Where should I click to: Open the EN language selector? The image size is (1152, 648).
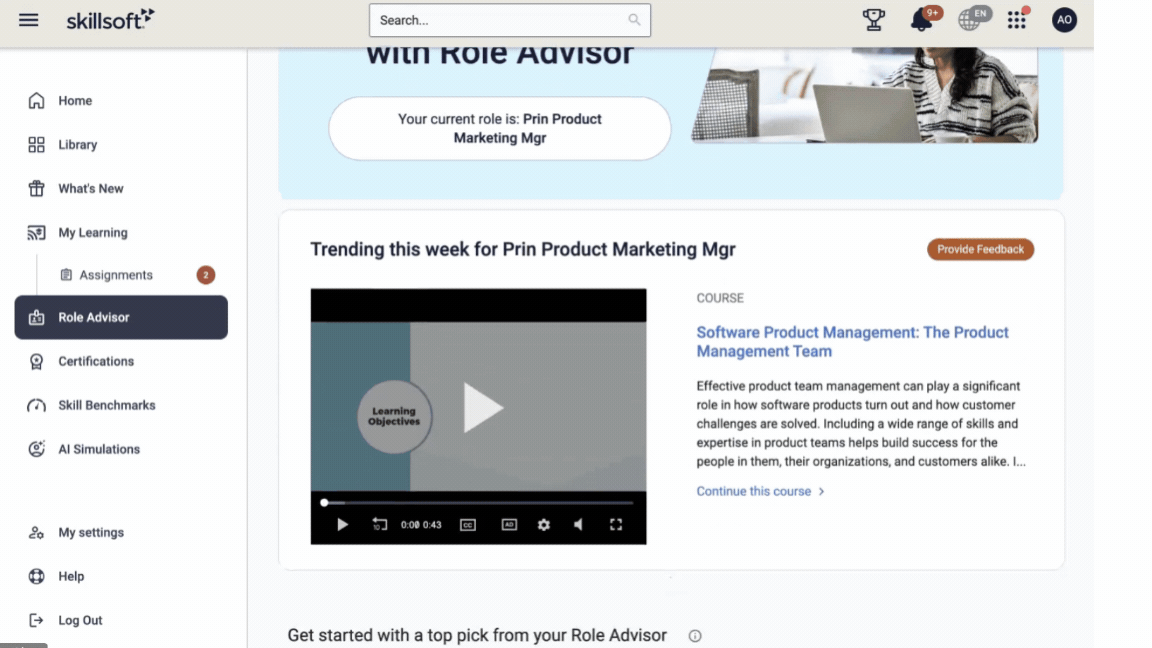pyautogui.click(x=974, y=19)
